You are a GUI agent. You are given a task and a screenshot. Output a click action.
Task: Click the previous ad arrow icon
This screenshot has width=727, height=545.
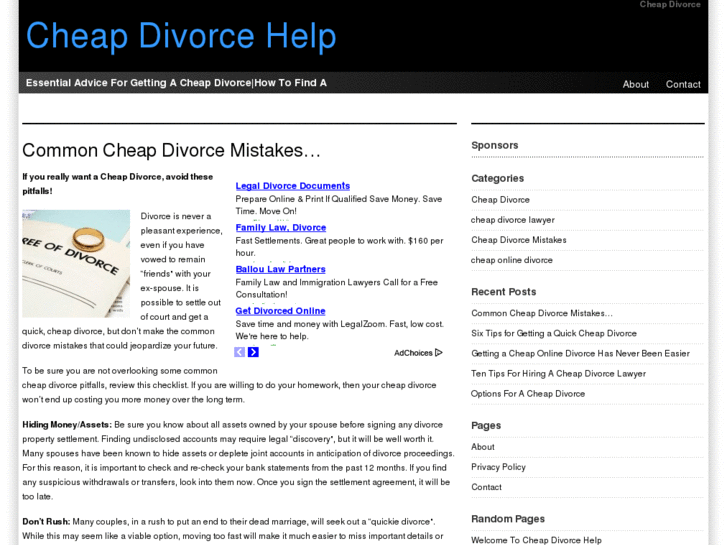239,352
